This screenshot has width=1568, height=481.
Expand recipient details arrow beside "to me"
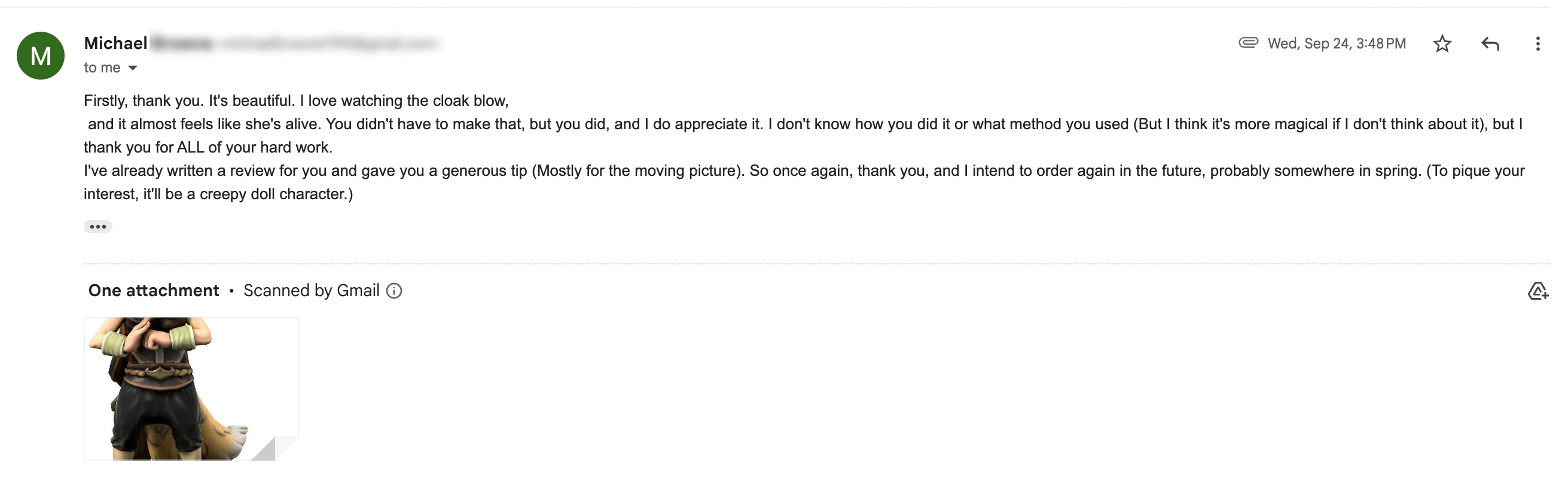coord(133,68)
